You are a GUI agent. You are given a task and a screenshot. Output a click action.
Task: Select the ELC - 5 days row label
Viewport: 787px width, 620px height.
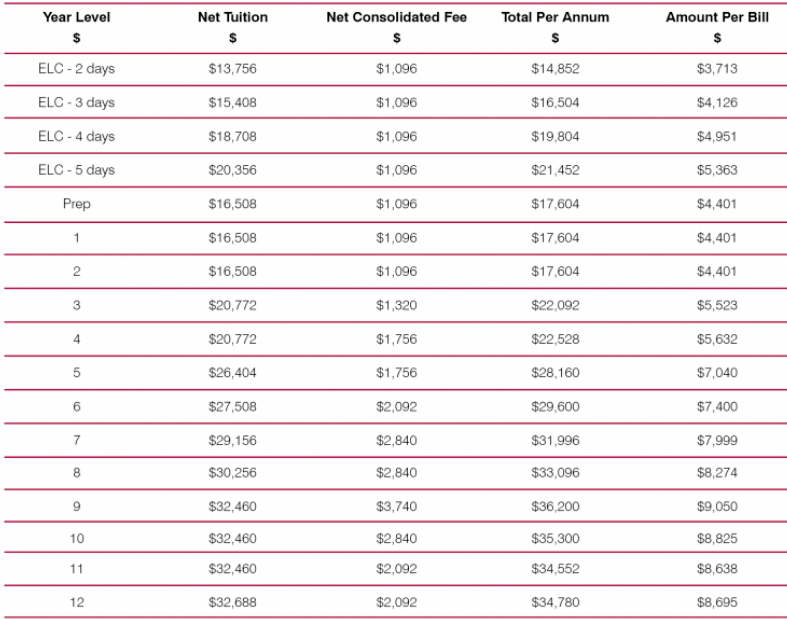(x=76, y=170)
